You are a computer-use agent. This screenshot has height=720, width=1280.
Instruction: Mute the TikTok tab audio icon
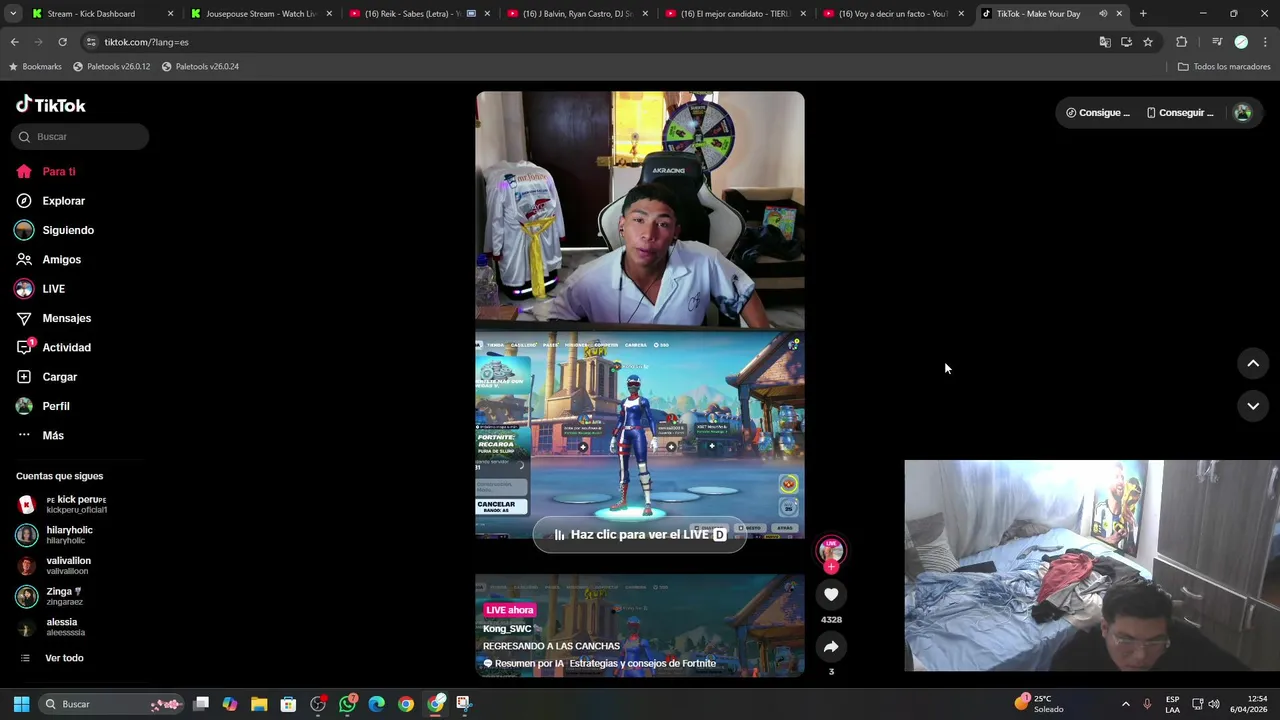[1103, 14]
